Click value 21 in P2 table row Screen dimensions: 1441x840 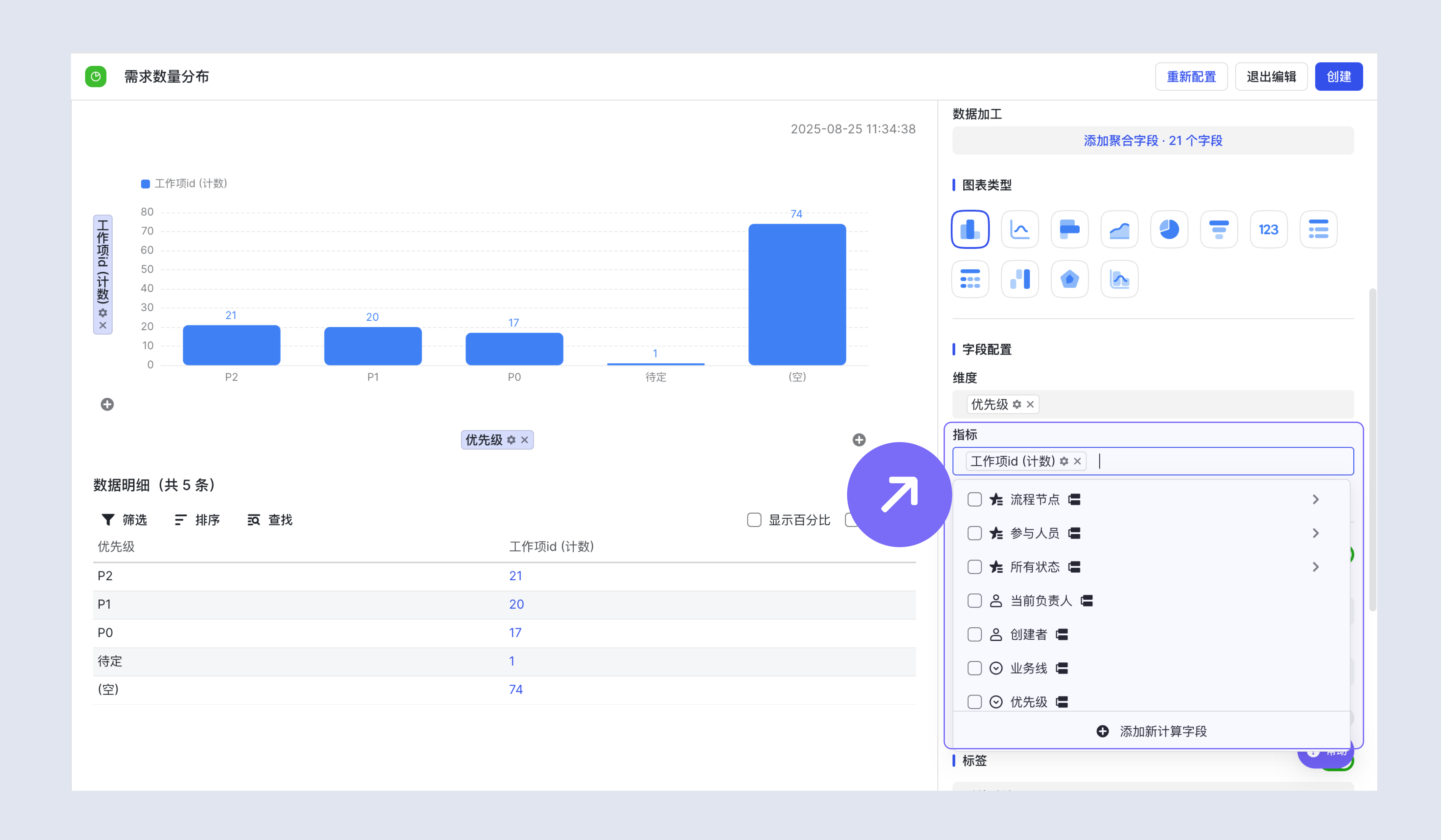[515, 576]
